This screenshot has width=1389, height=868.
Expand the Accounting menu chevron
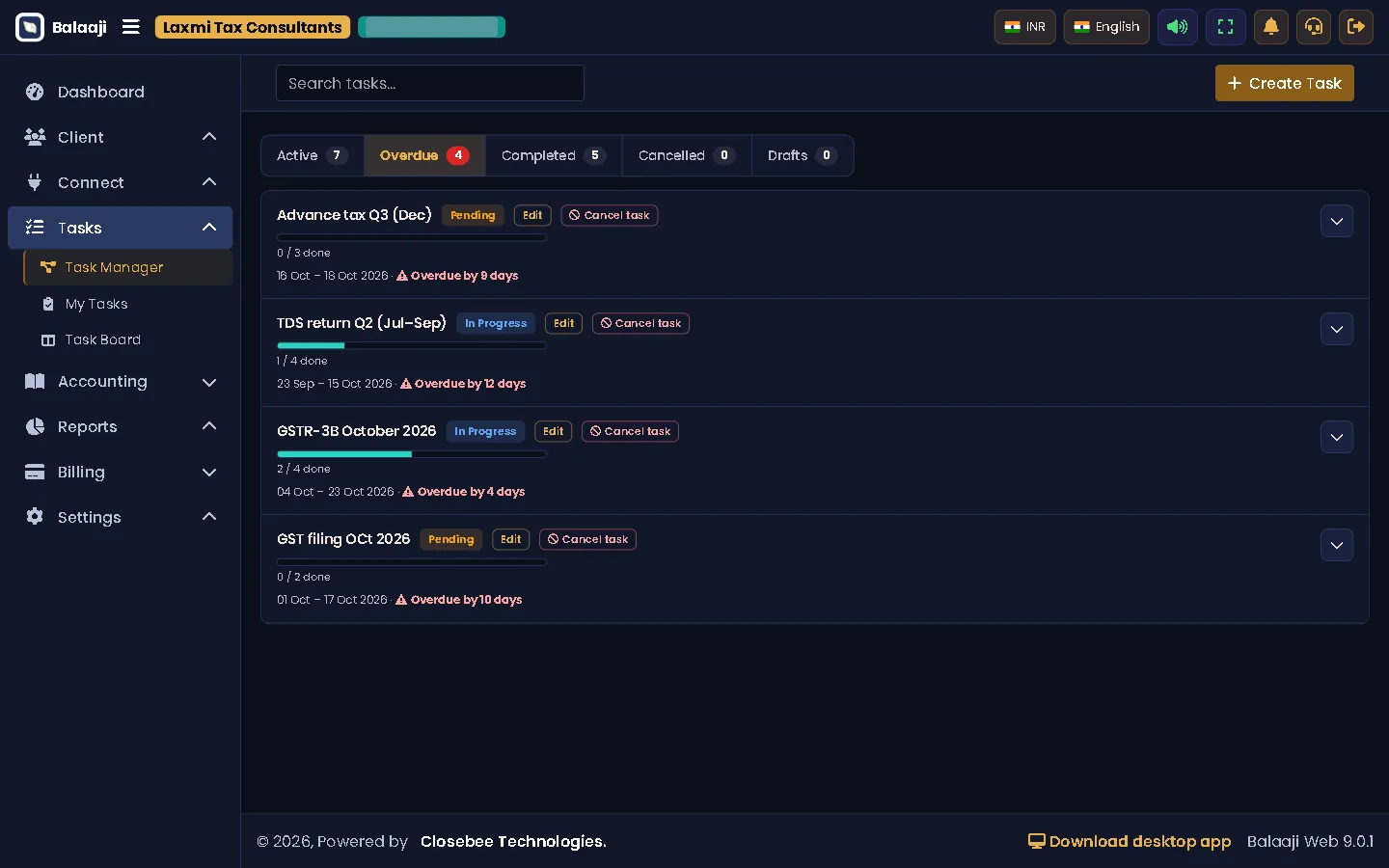(209, 382)
